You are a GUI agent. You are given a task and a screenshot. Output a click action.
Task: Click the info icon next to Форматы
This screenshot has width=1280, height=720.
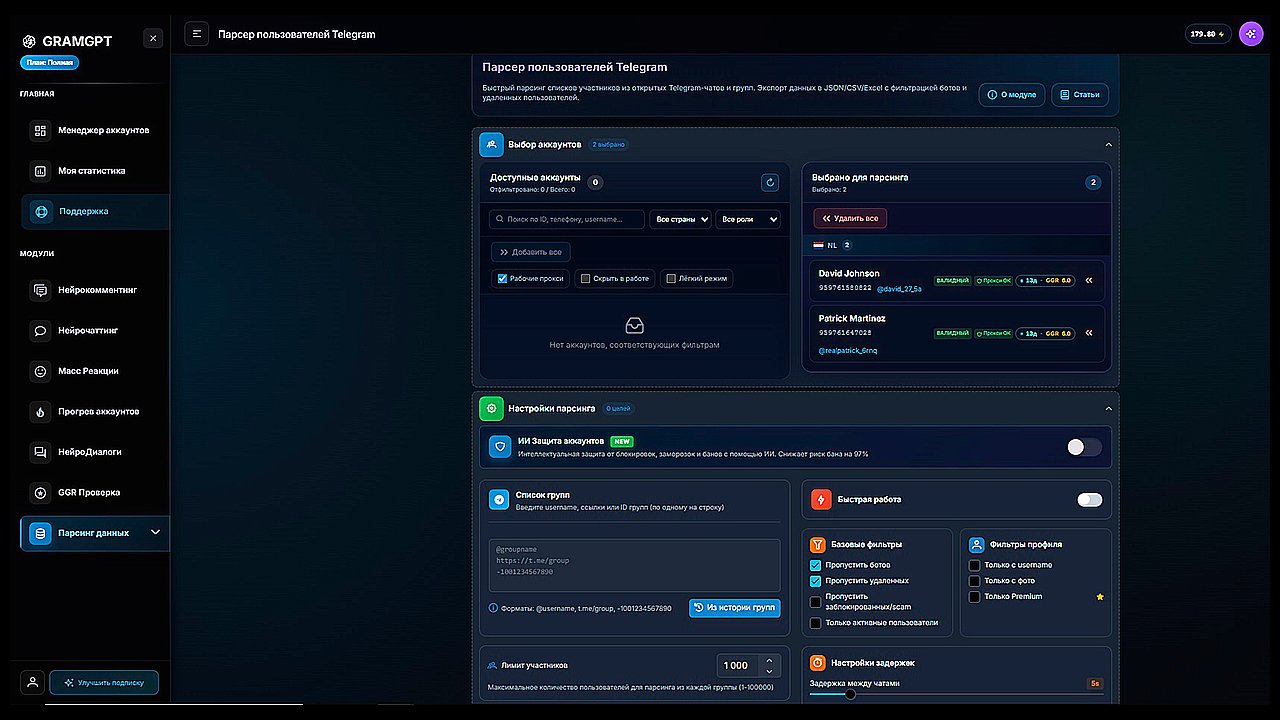[x=493, y=608]
